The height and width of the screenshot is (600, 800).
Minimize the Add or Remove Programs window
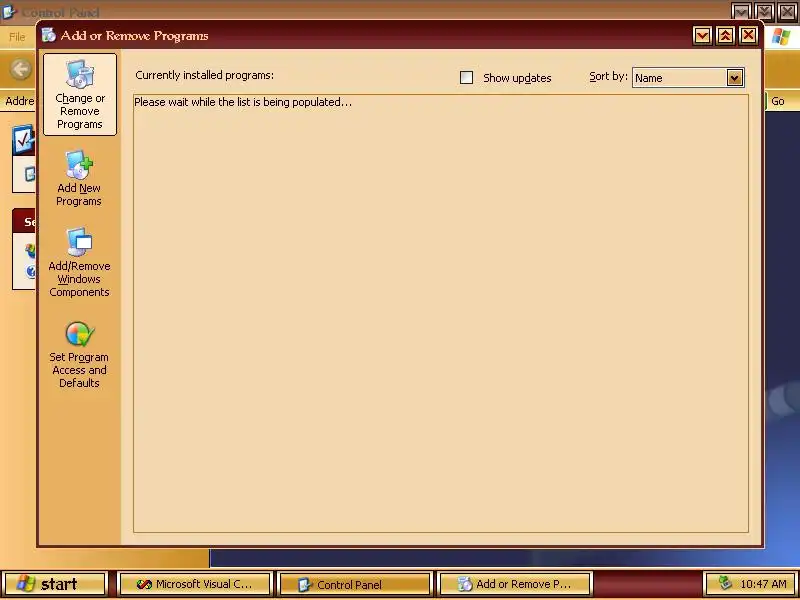703,36
